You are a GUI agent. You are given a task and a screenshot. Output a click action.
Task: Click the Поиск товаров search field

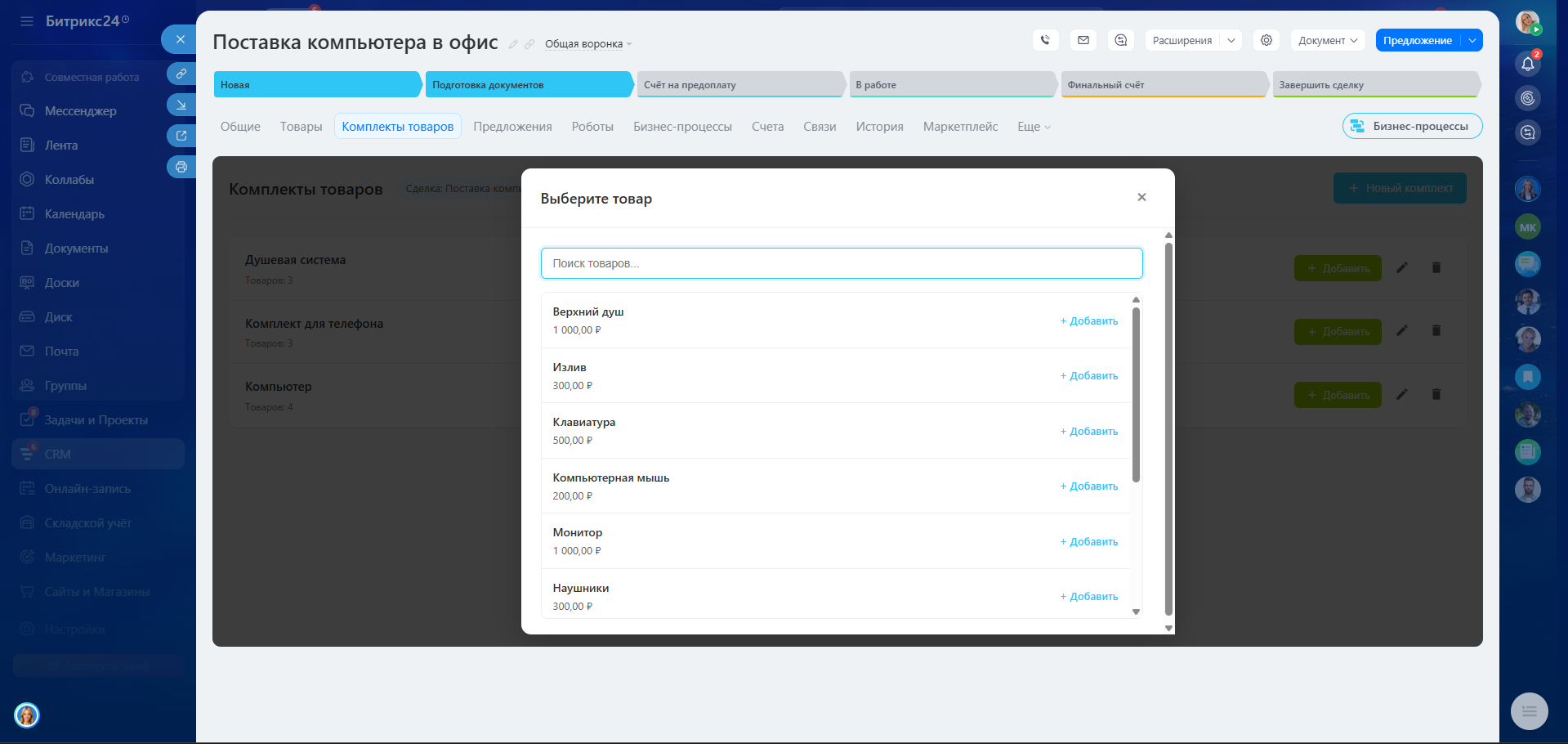[841, 263]
